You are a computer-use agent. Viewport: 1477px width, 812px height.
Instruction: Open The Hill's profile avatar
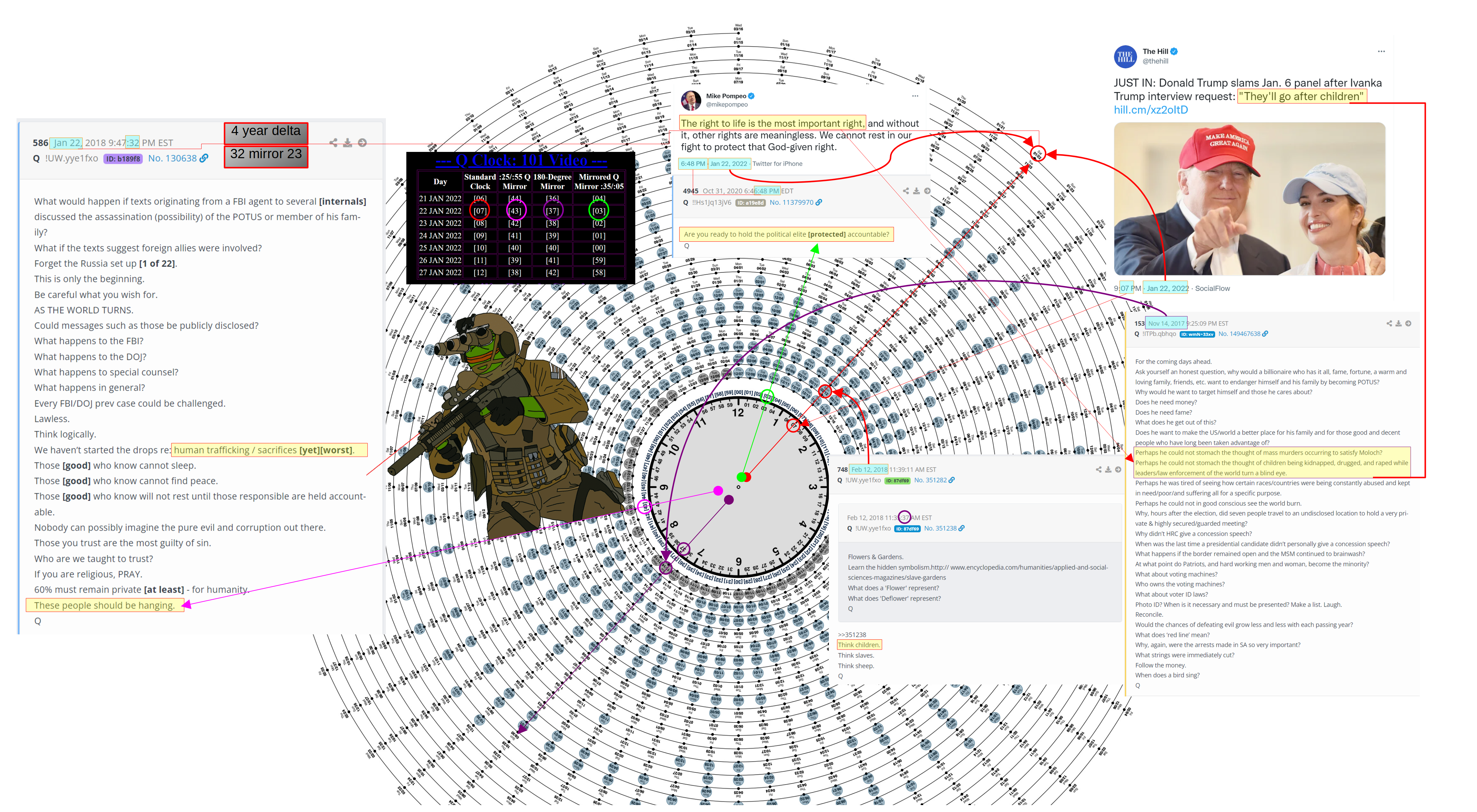[1125, 57]
